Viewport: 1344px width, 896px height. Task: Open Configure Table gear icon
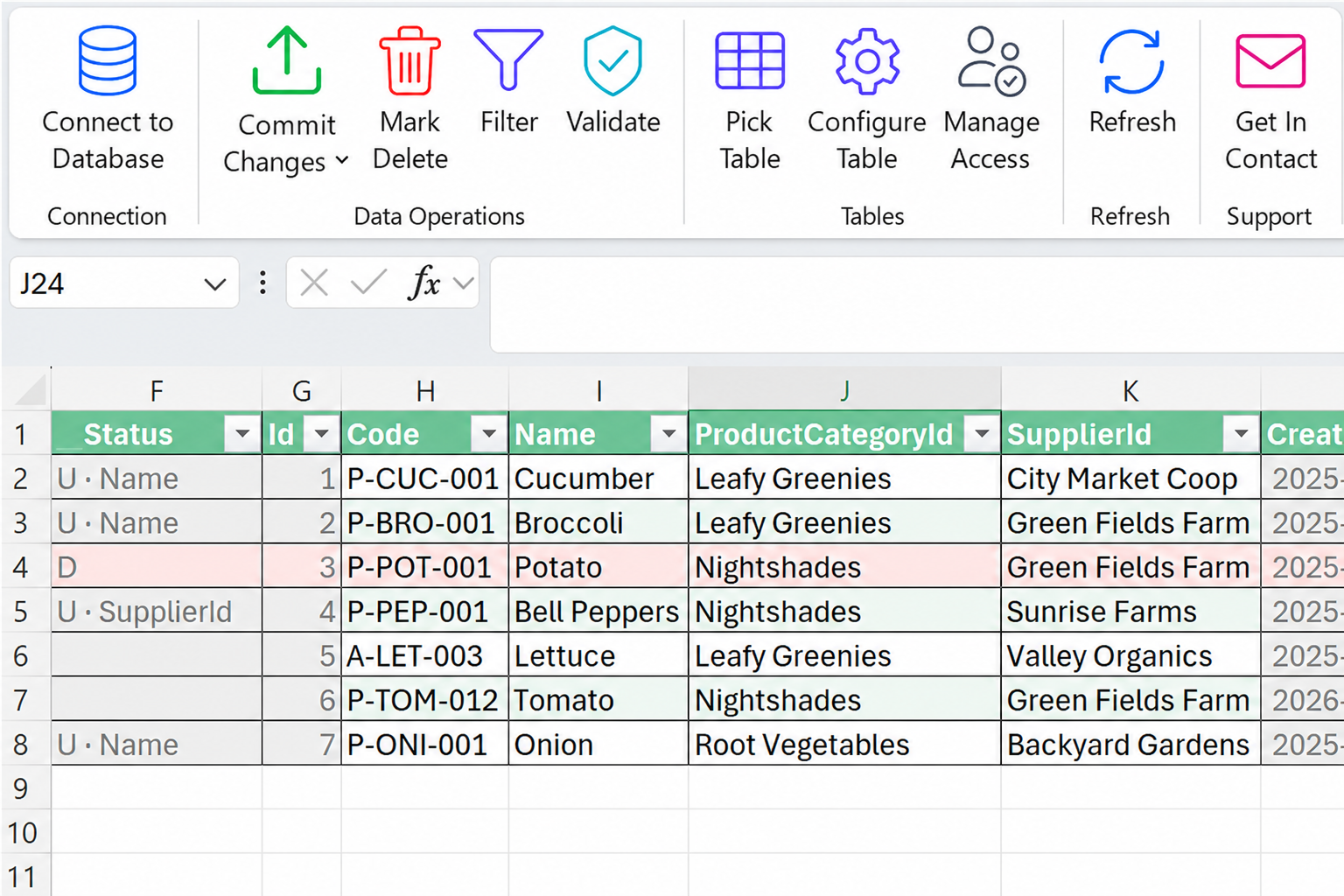pyautogui.click(x=867, y=60)
